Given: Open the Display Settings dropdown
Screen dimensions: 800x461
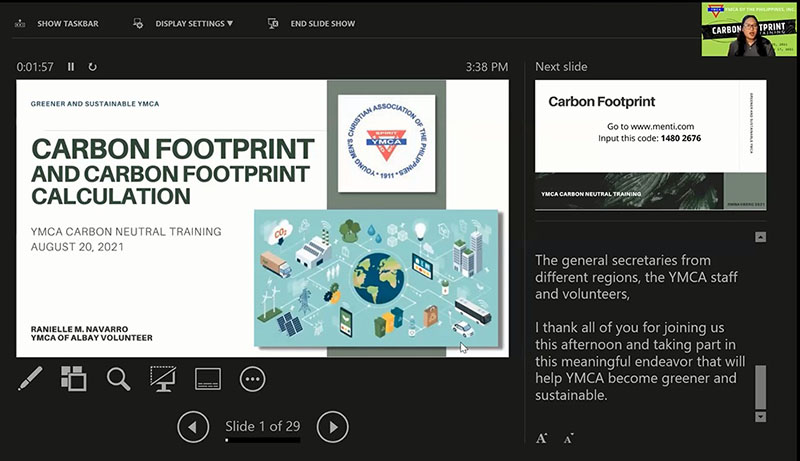Looking at the screenshot, I should tap(194, 23).
